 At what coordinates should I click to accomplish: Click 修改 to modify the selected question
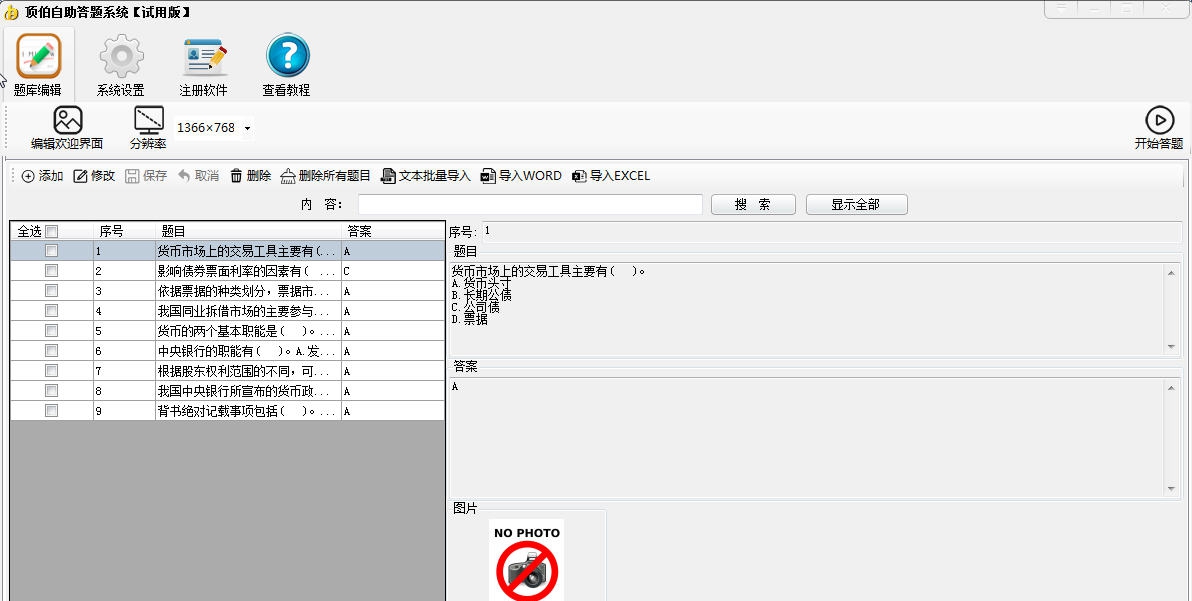[x=94, y=176]
